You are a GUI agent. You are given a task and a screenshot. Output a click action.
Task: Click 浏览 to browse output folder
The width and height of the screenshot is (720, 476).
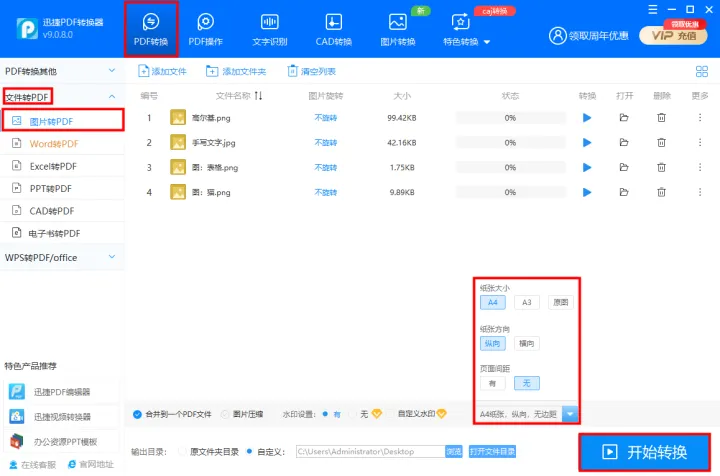[x=454, y=452]
